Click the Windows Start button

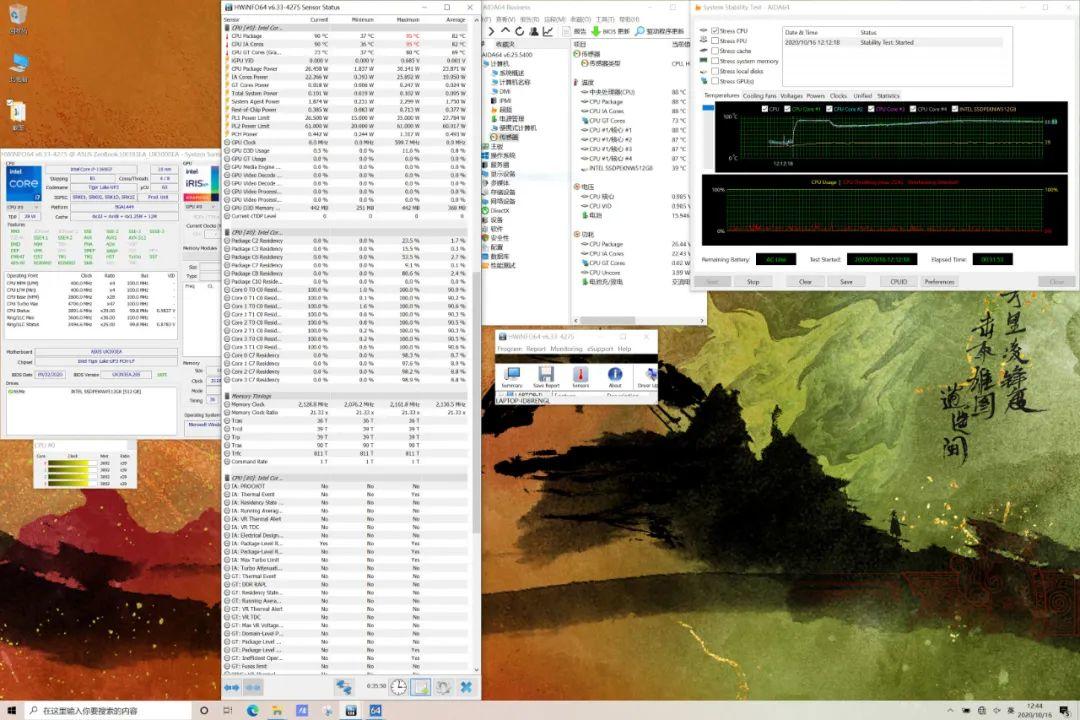coord(12,710)
